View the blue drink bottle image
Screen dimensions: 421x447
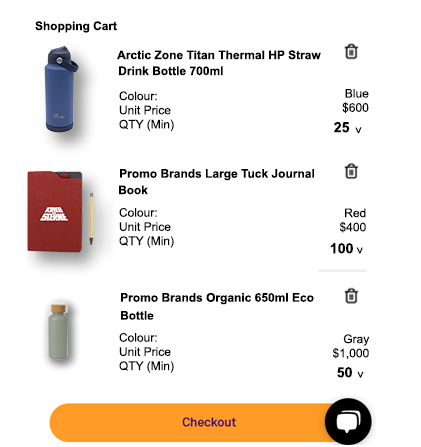coord(61,89)
